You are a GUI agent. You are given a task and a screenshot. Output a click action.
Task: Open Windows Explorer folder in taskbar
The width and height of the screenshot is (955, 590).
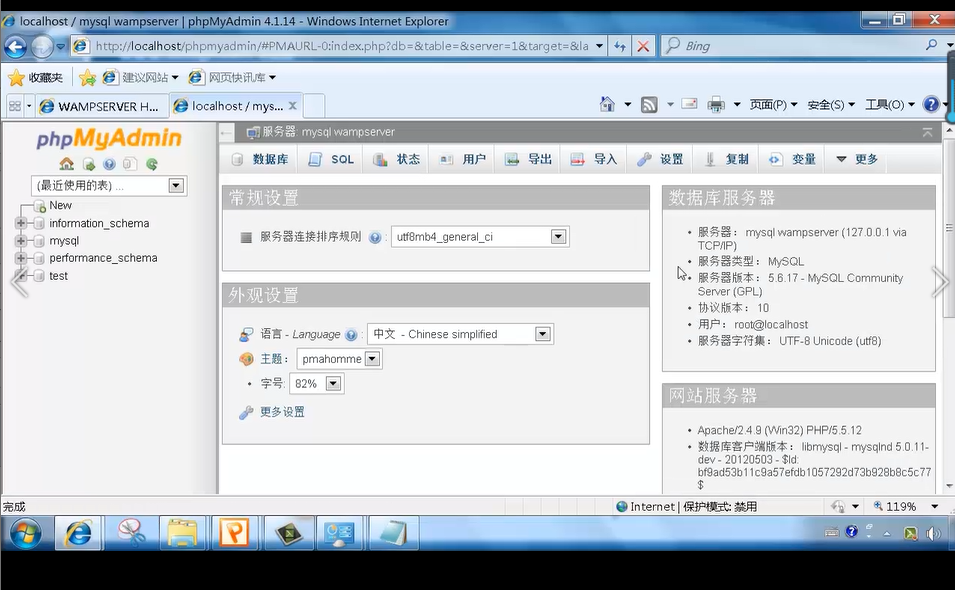click(x=182, y=533)
